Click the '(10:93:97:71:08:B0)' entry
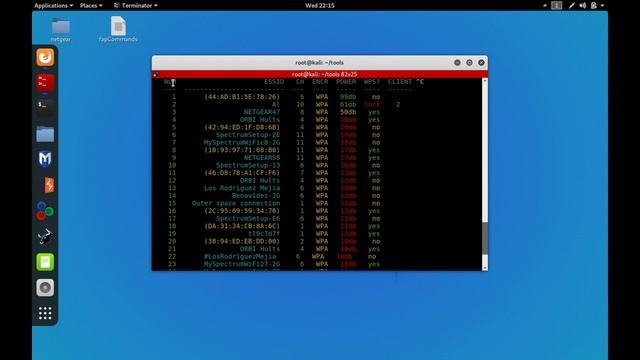Screen dimensions: 640x360 242,150
